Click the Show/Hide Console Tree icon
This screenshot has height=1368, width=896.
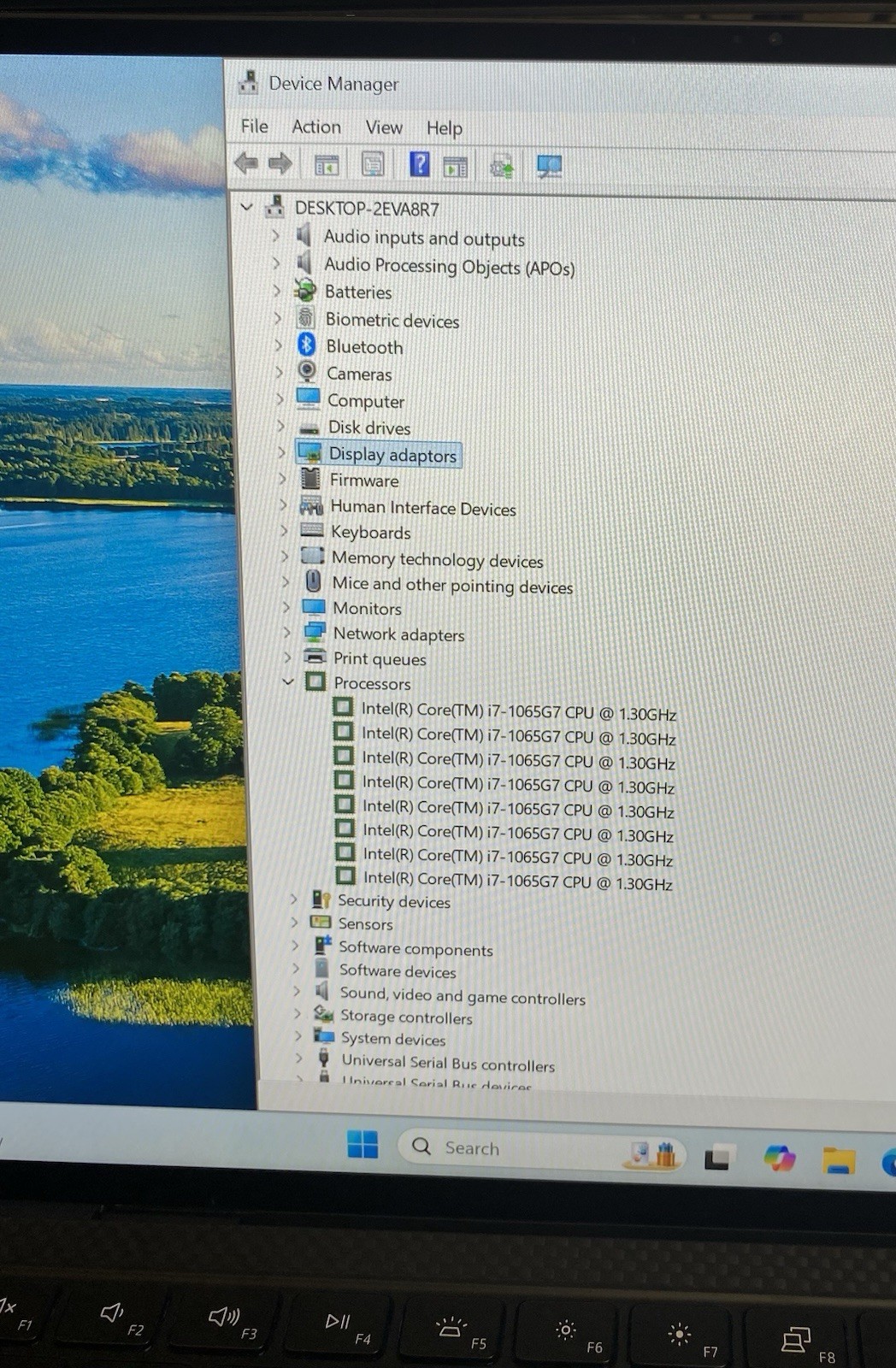pos(327,165)
